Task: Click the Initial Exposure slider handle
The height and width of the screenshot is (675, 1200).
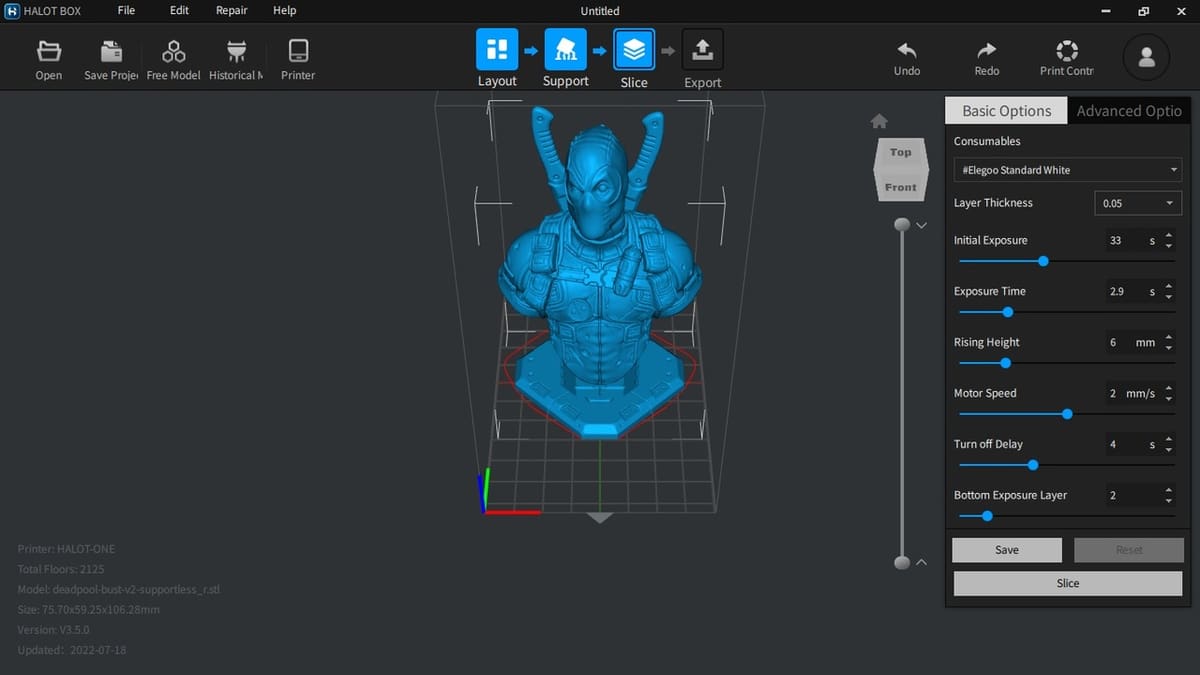Action: coord(1043,261)
